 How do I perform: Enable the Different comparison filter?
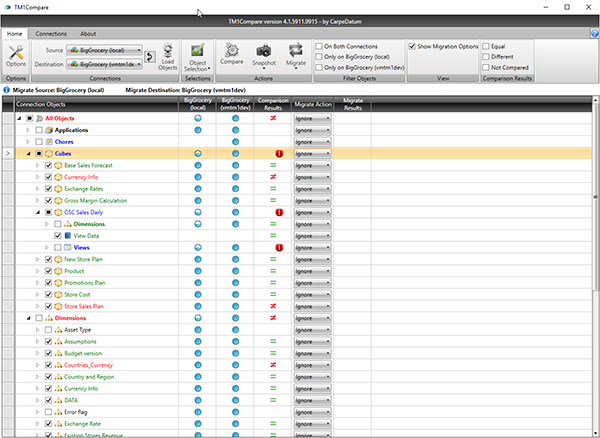click(x=486, y=57)
